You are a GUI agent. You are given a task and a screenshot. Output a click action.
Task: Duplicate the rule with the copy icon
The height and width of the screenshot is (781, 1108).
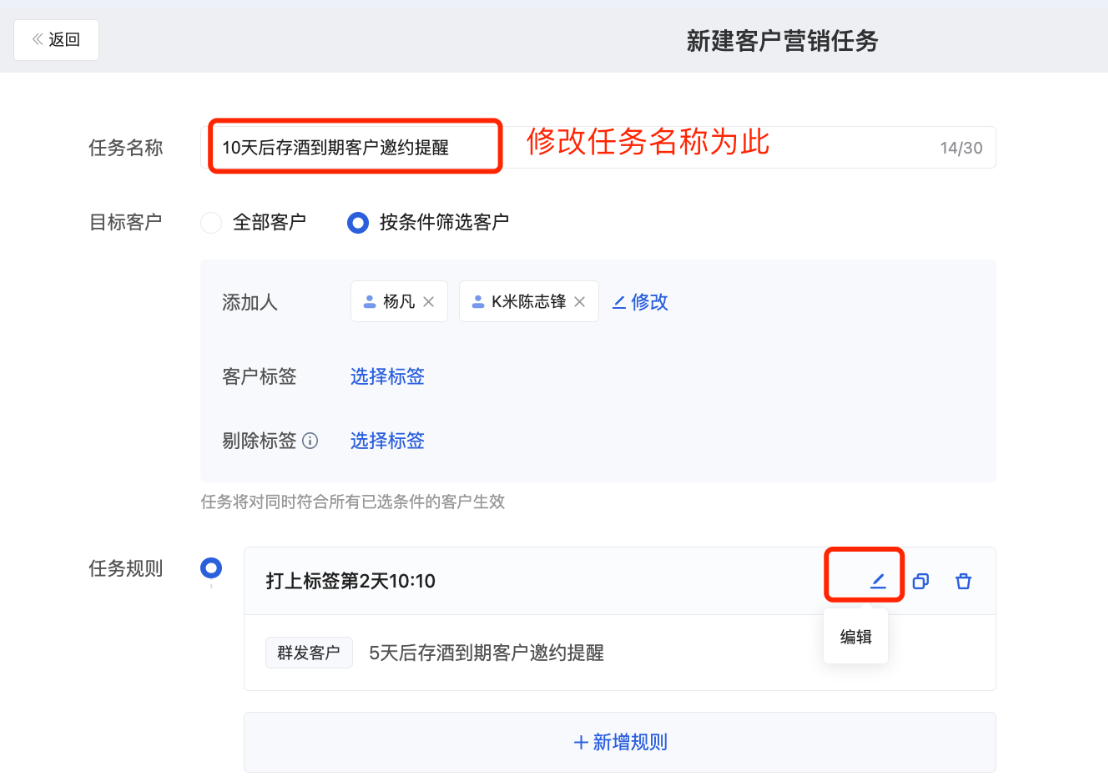pos(920,581)
